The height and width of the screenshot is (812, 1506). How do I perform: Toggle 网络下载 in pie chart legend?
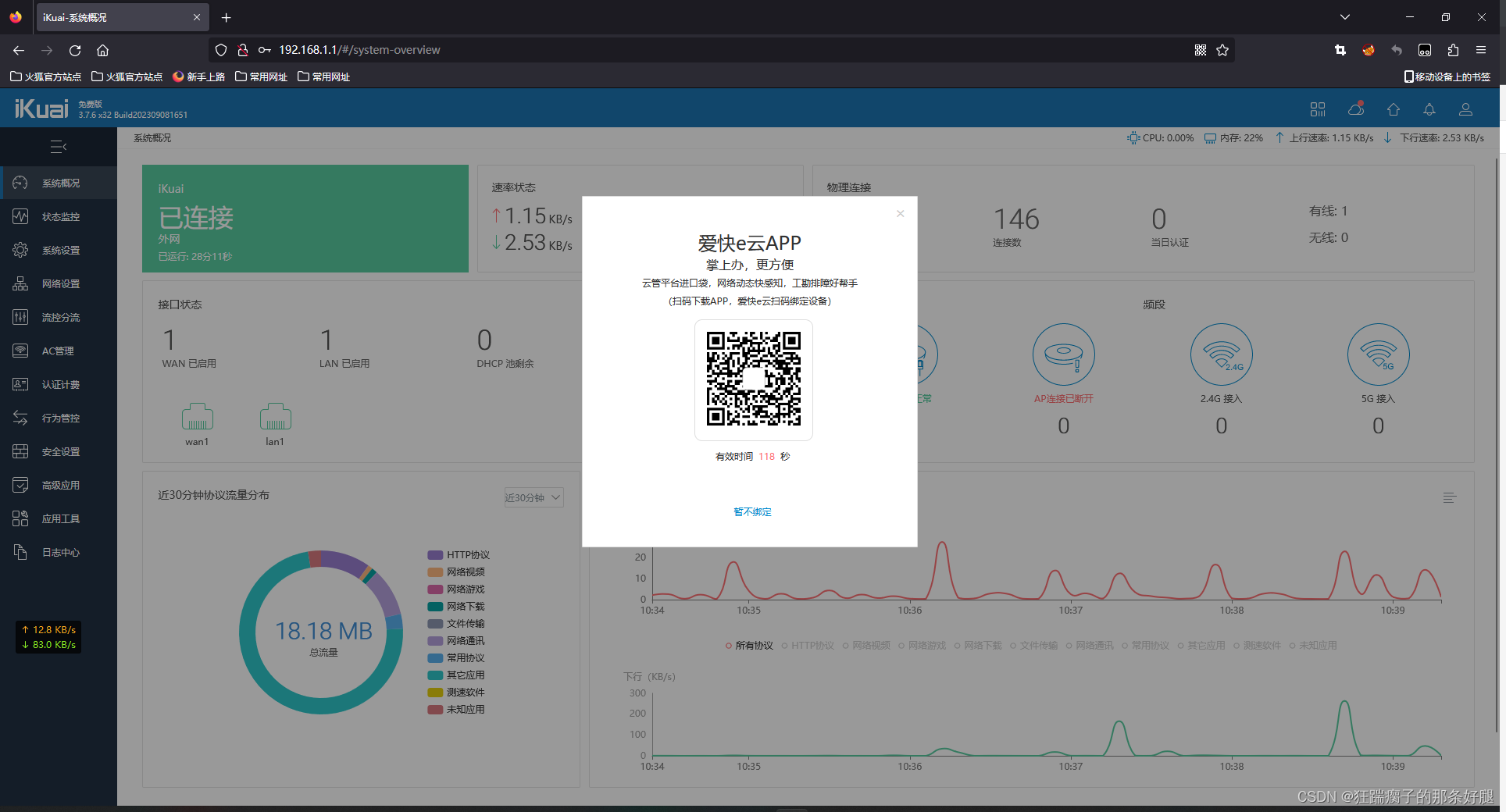[456, 607]
